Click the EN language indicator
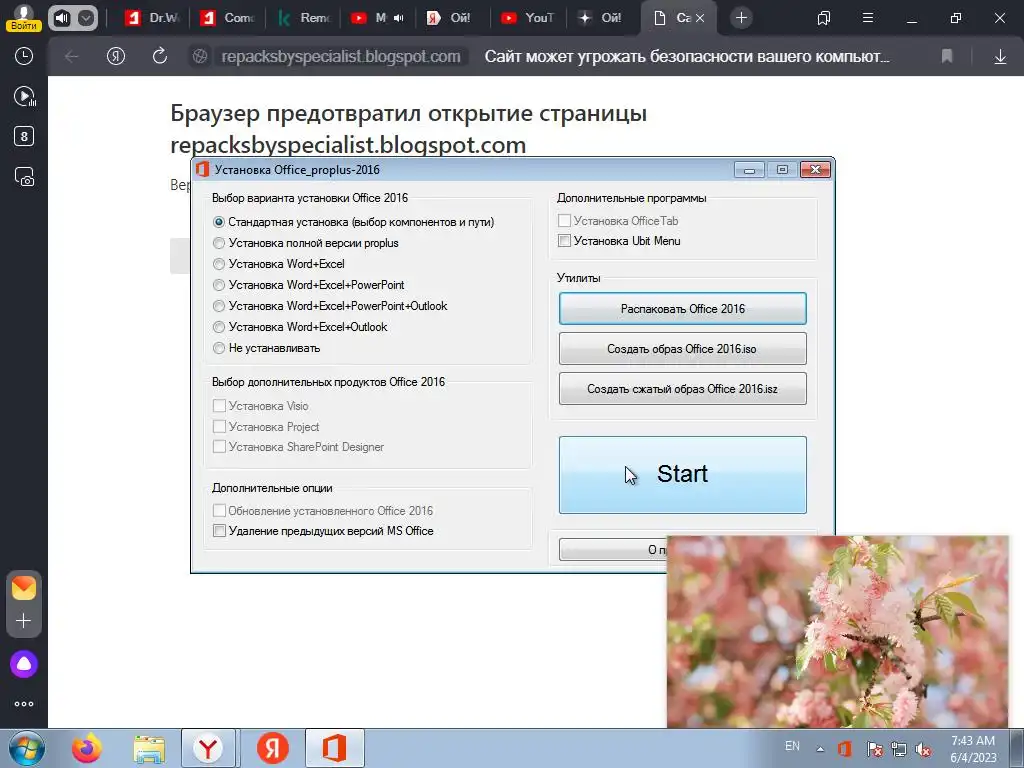Viewport: 1024px width, 768px height. [x=792, y=746]
